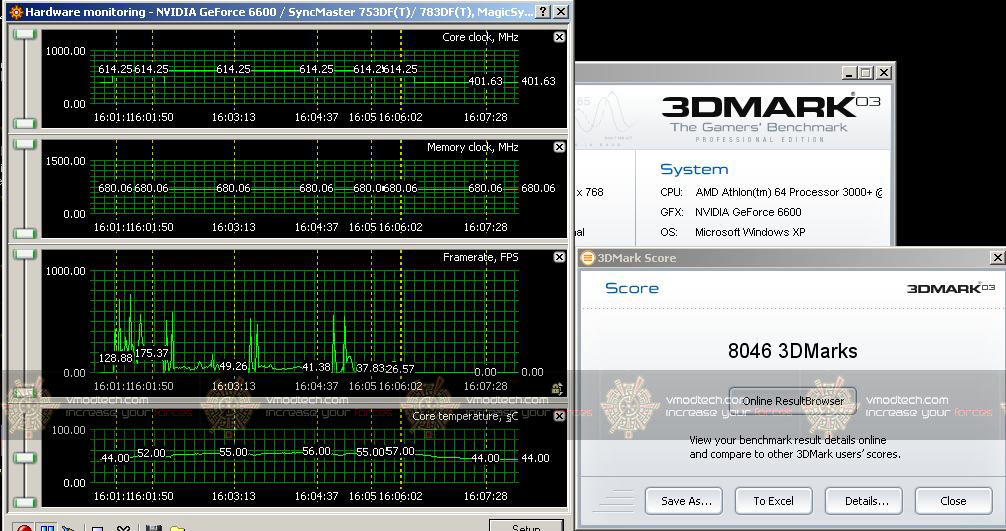This screenshot has width=1006, height=531.
Task: Close the Framerate graph panel
Action: point(559,257)
